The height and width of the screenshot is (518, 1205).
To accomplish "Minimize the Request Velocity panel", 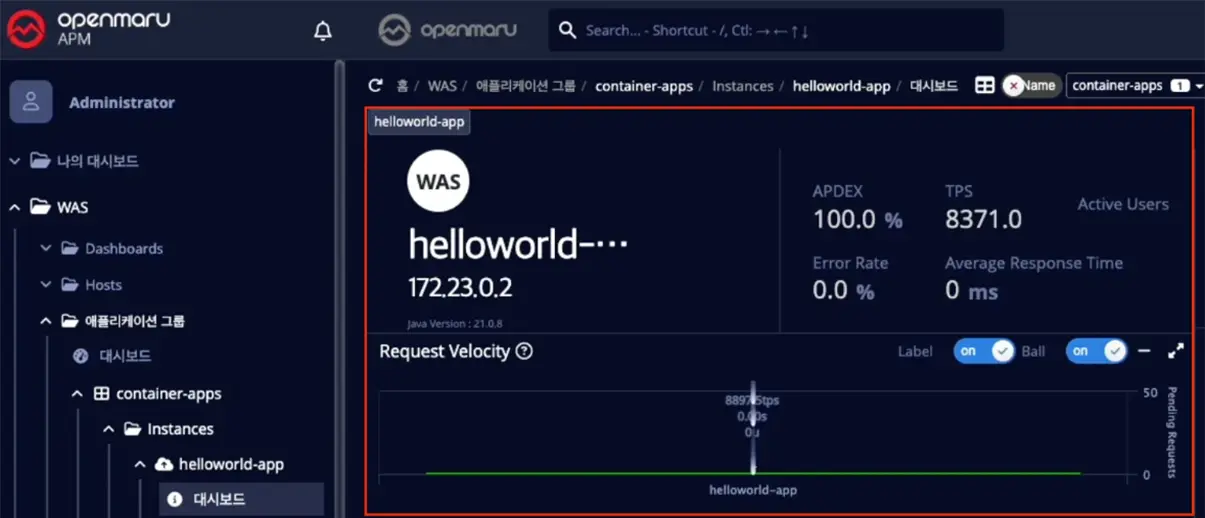I will point(1145,351).
